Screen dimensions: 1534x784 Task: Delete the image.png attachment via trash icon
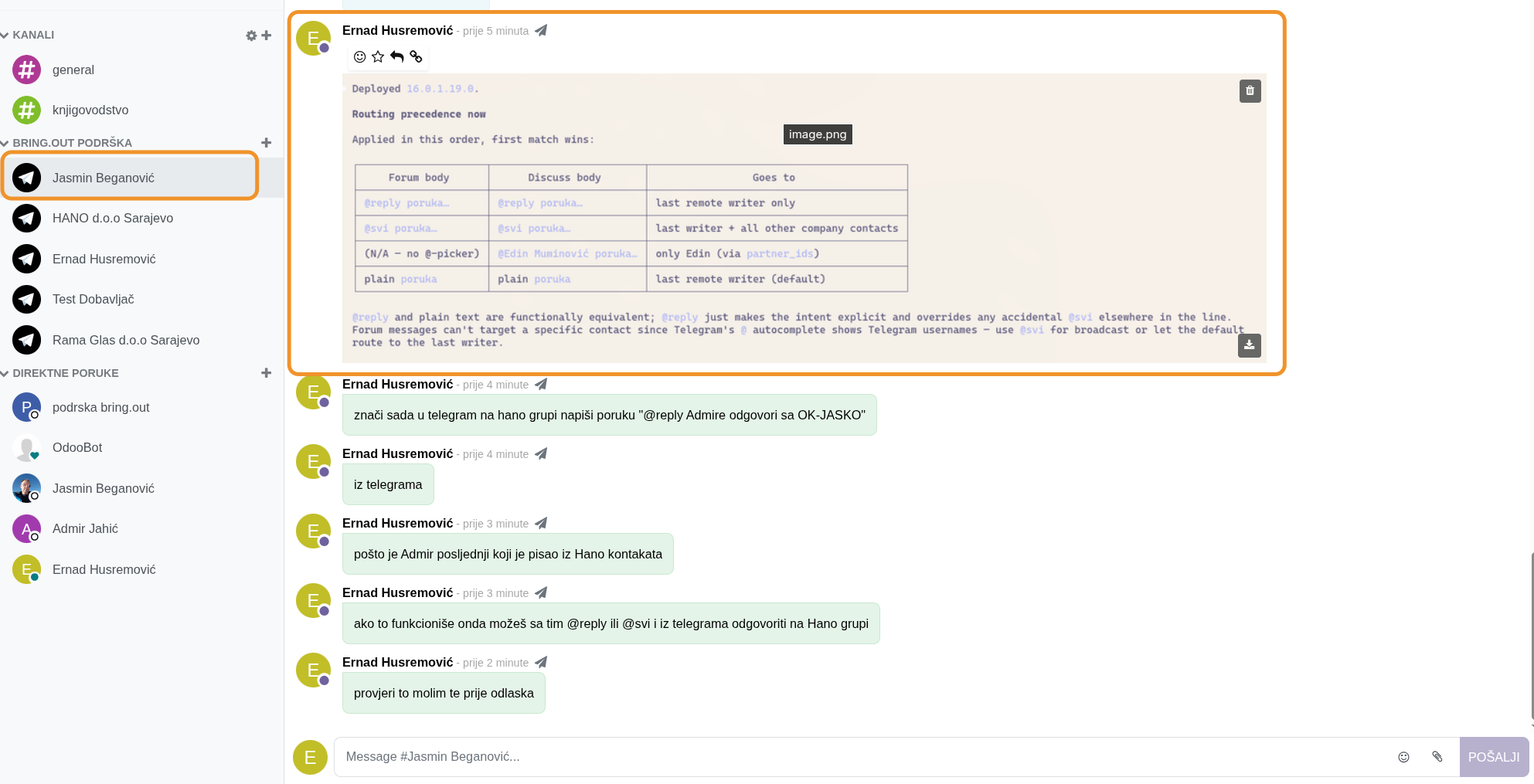pyautogui.click(x=1250, y=91)
